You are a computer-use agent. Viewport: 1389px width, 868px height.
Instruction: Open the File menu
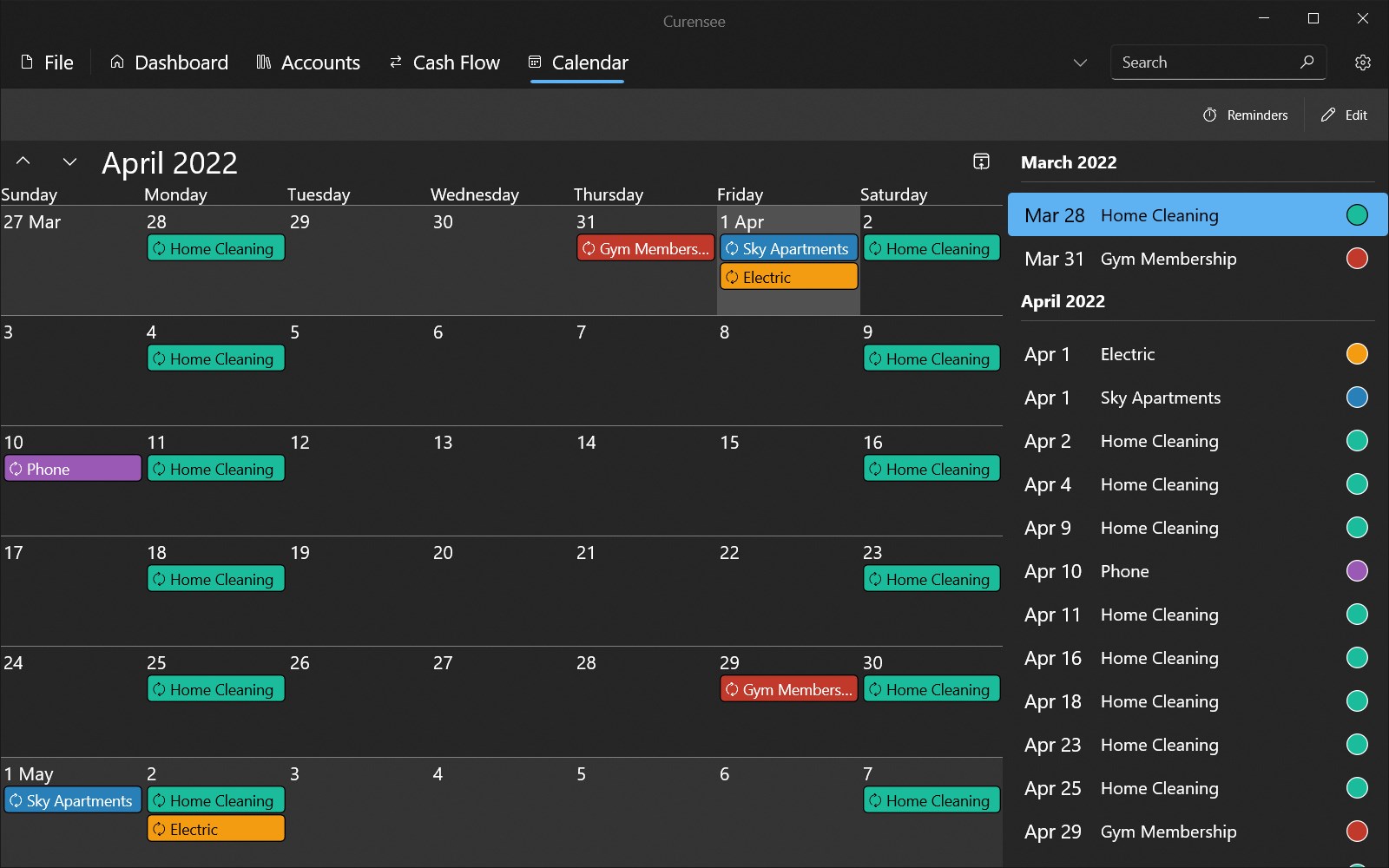click(x=47, y=62)
